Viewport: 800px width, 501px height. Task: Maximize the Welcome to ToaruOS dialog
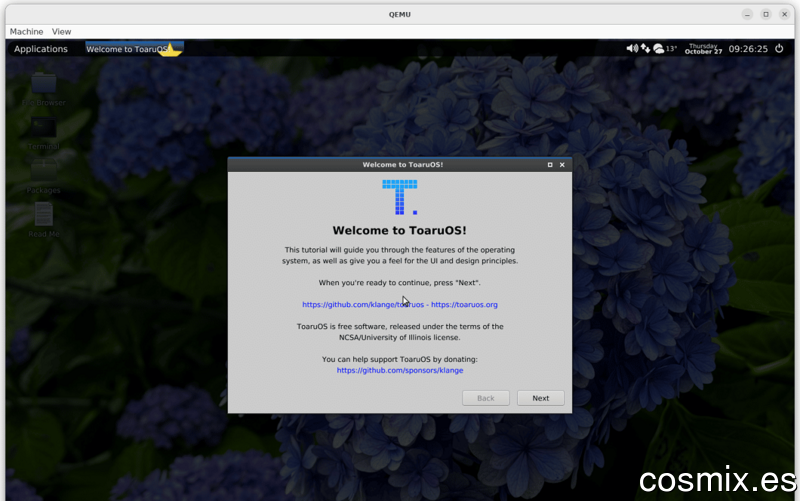[x=550, y=165]
